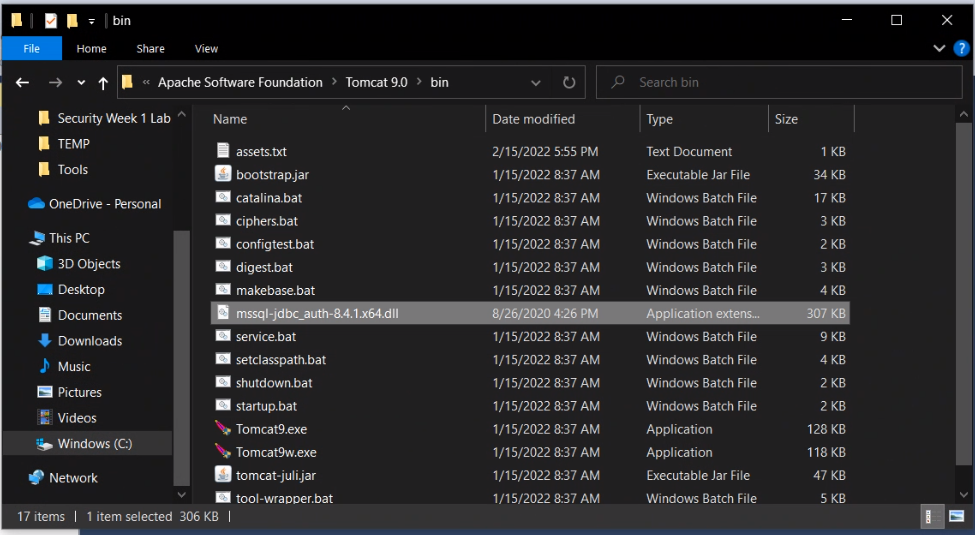975x535 pixels.
Task: Click Tomcat 9.0 in the breadcrumb path
Action: click(376, 83)
